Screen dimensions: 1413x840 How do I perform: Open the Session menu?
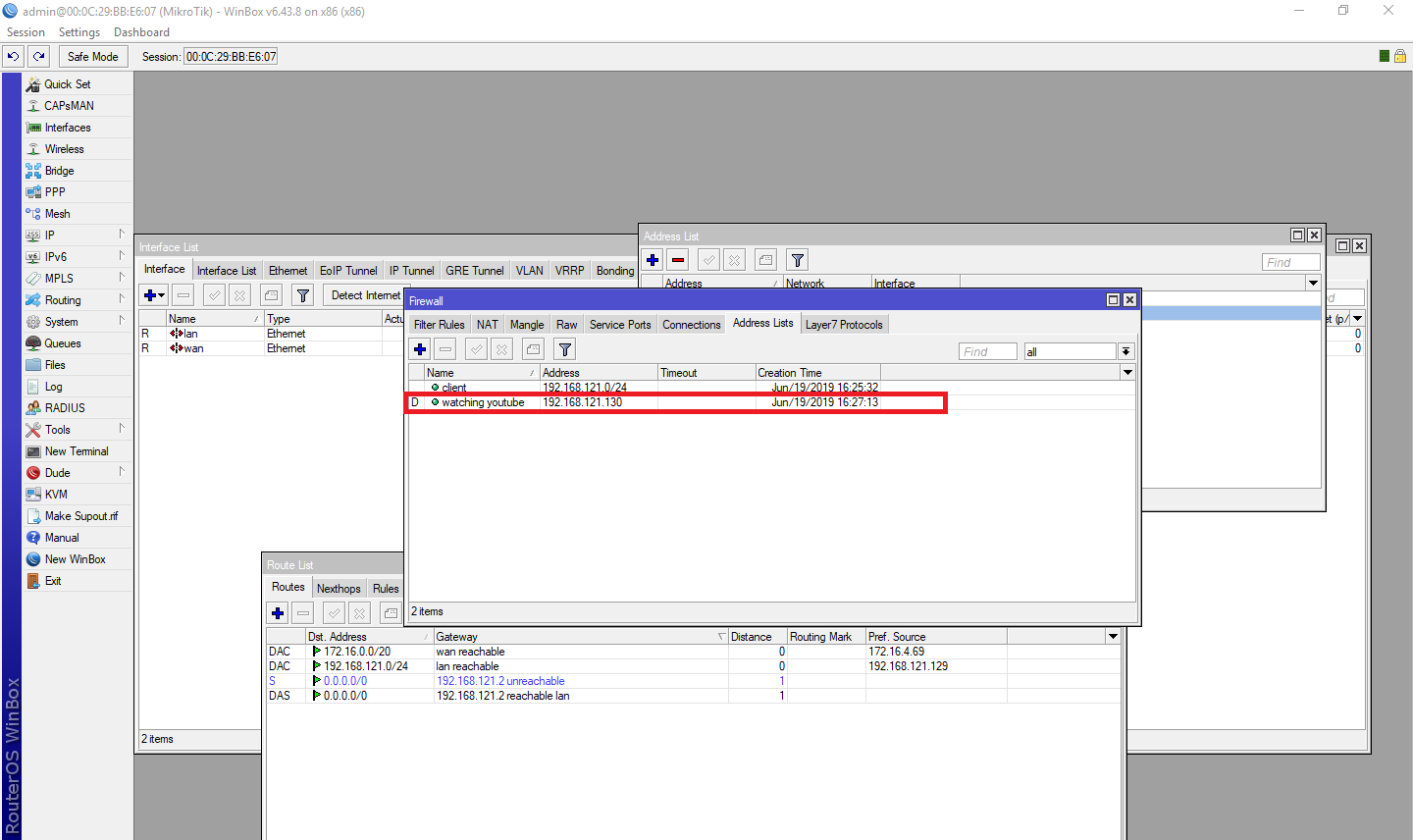pyautogui.click(x=26, y=32)
